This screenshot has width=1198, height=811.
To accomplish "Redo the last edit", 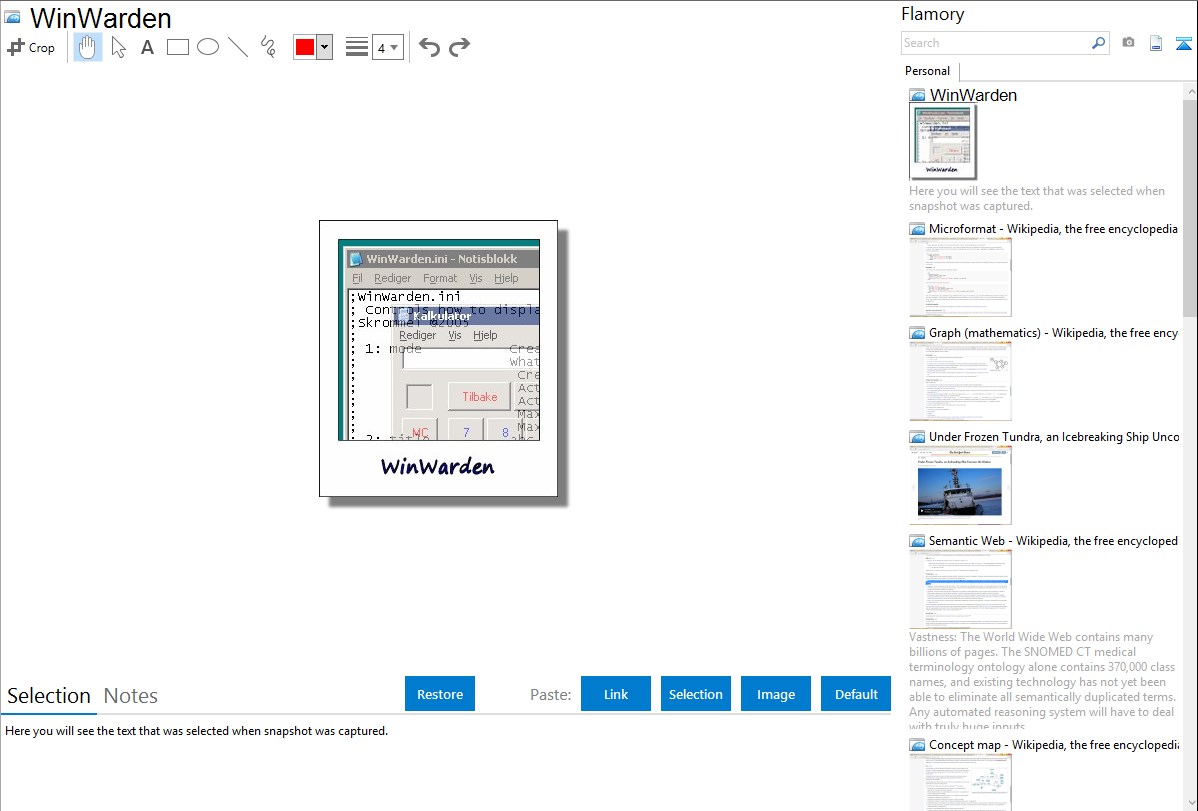I will (459, 47).
